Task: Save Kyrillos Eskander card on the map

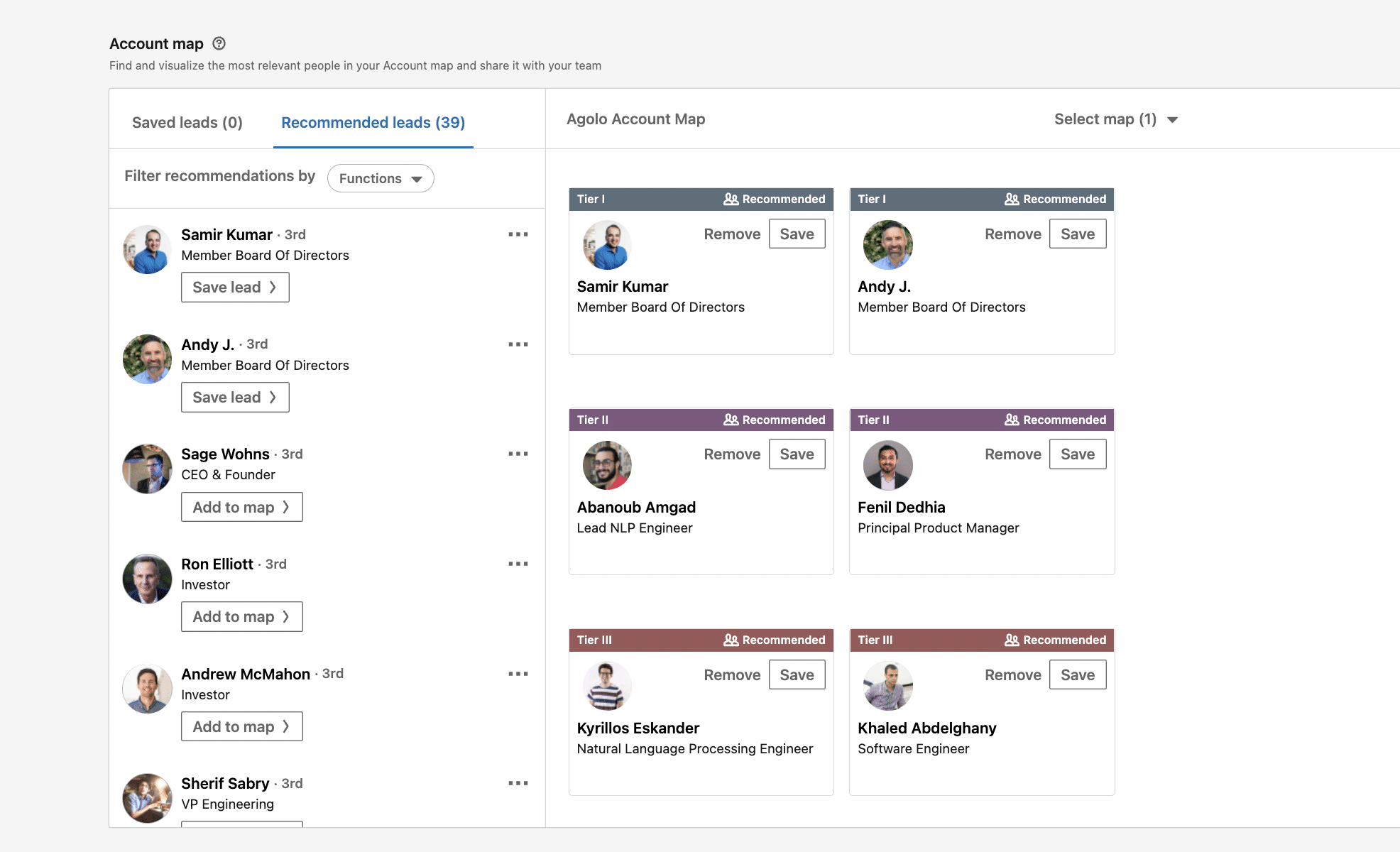Action: click(797, 674)
